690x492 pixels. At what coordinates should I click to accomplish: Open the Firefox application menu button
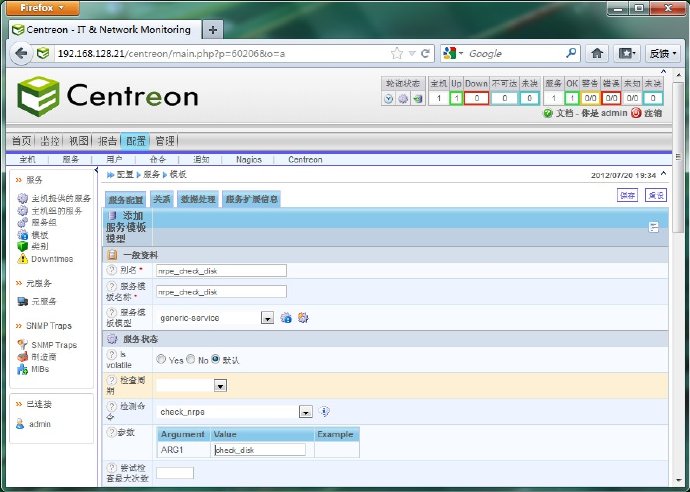click(43, 8)
